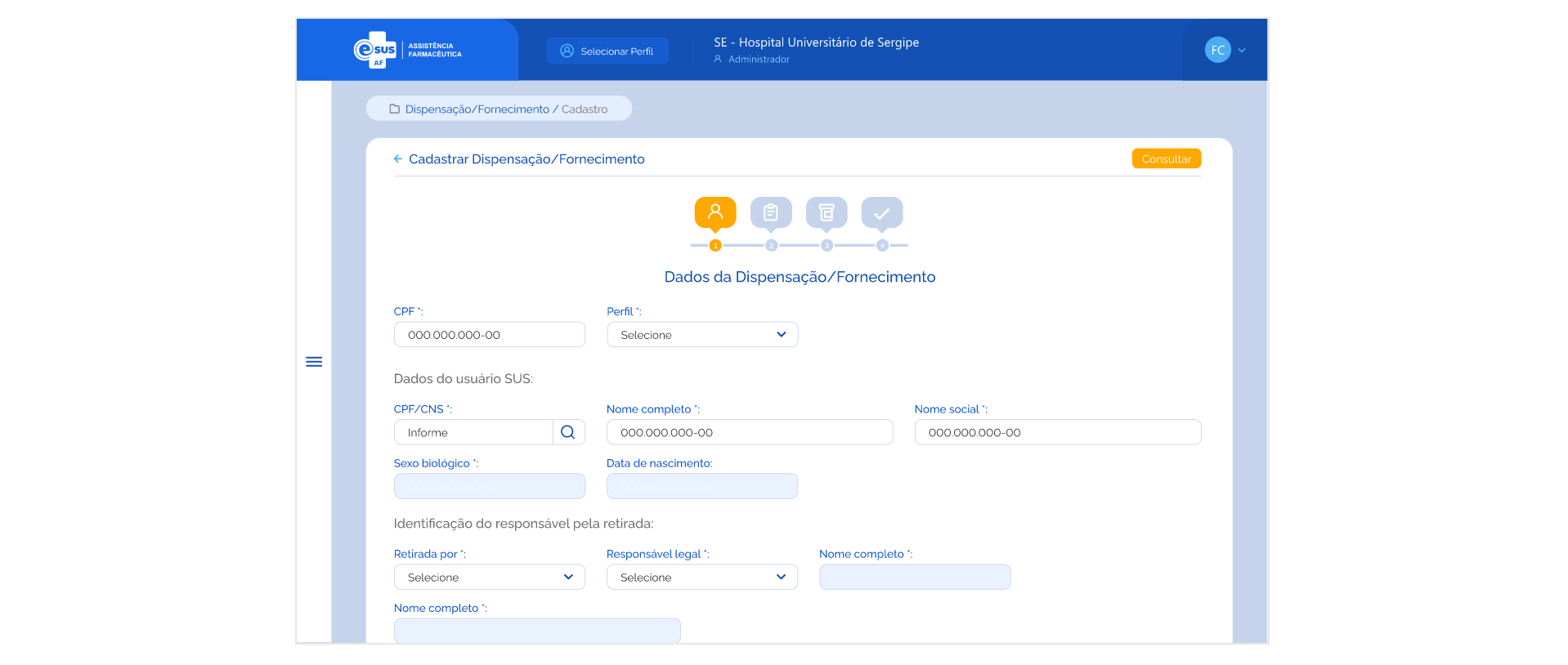Click the FC user avatar

pyautogui.click(x=1217, y=50)
